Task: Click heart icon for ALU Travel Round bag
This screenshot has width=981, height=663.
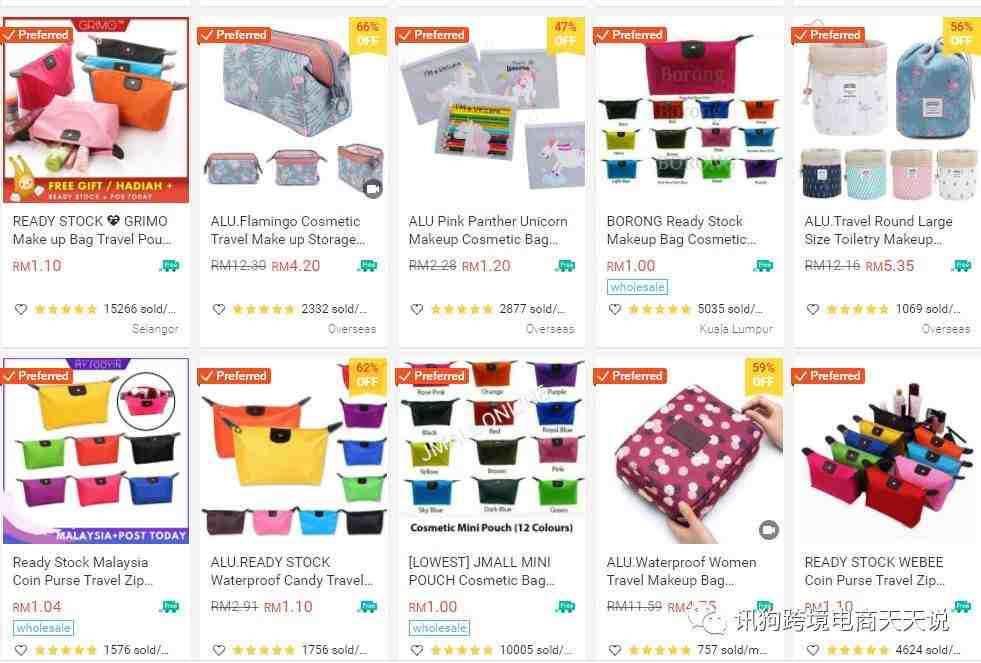Action: click(x=813, y=309)
